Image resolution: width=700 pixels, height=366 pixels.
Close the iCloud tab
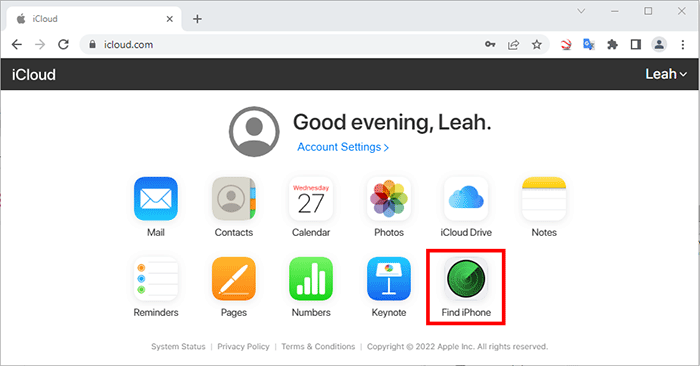170,19
